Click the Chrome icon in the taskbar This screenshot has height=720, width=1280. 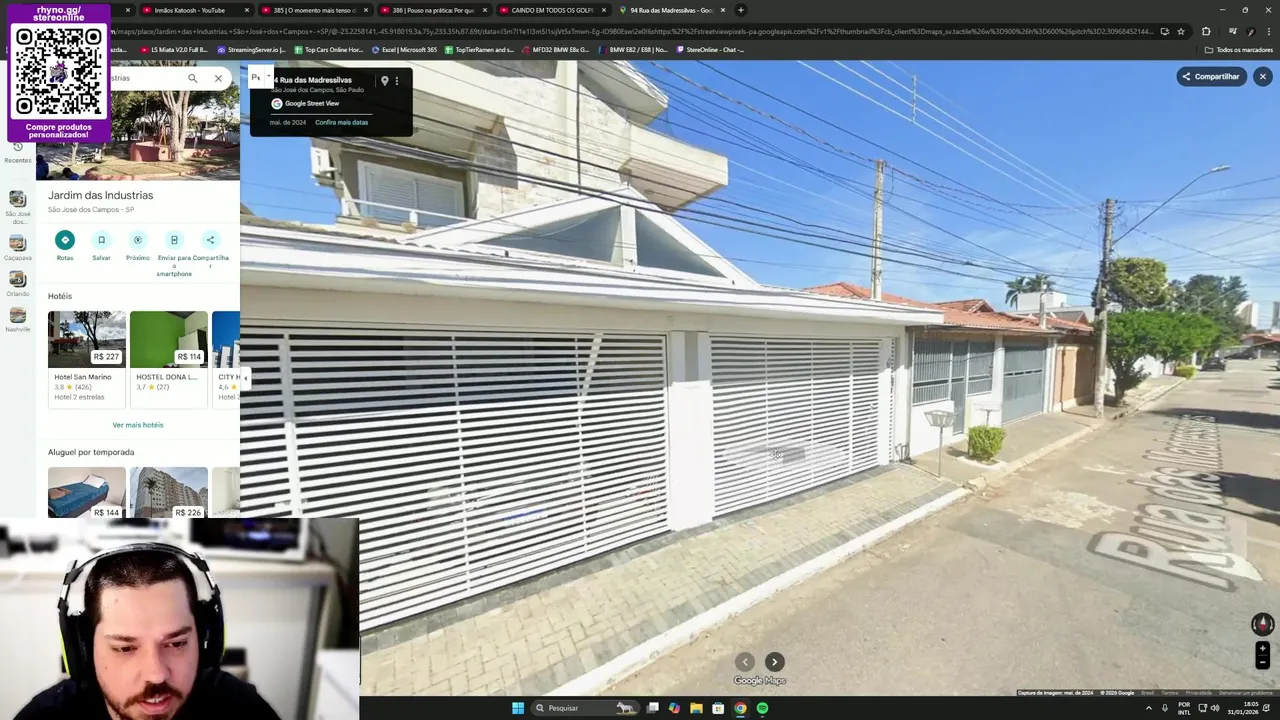tap(740, 708)
